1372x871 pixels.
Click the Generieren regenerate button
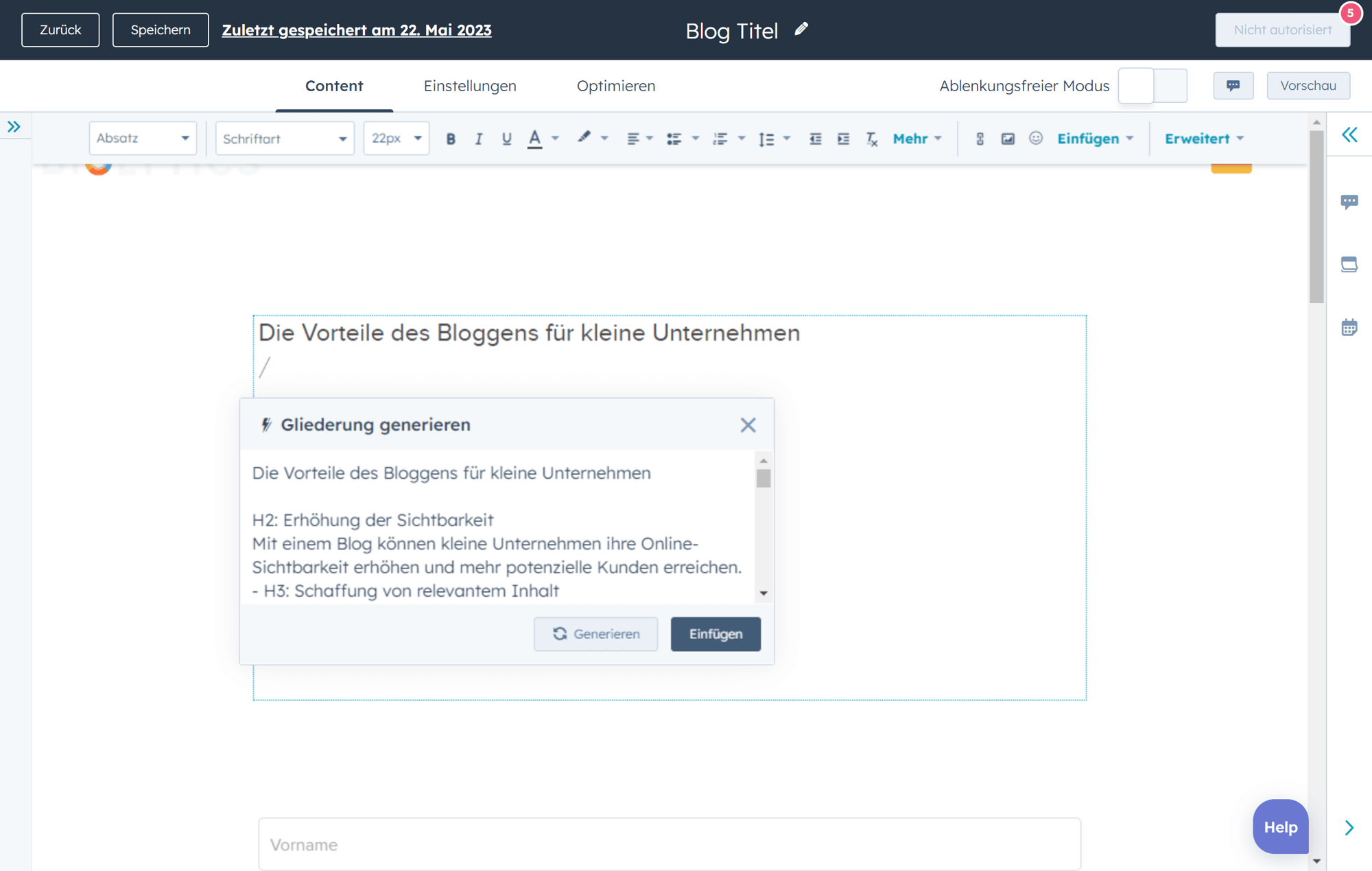tap(595, 634)
